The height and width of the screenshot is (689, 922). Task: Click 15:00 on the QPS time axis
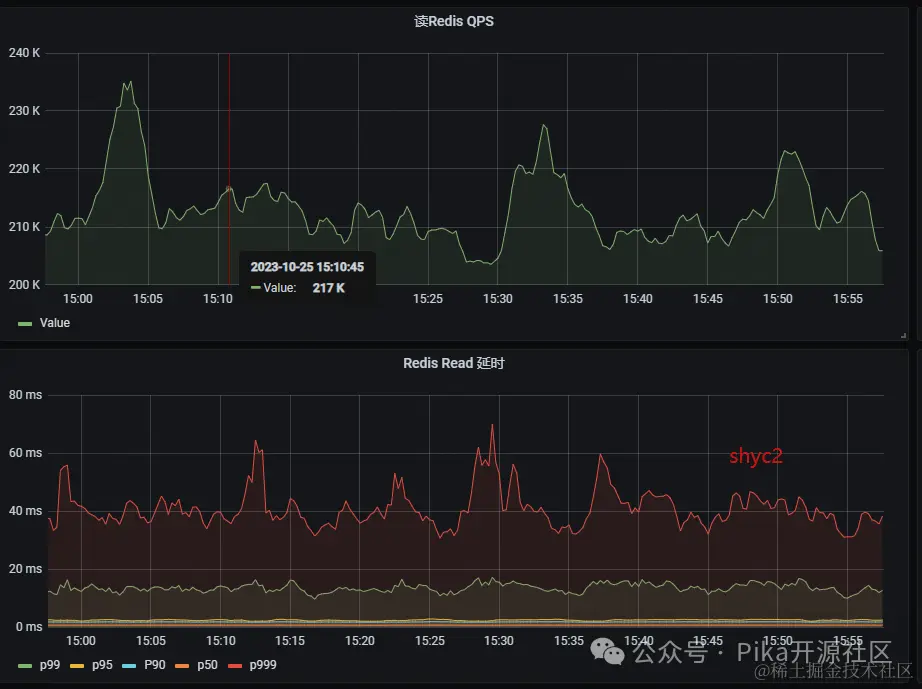click(x=78, y=299)
